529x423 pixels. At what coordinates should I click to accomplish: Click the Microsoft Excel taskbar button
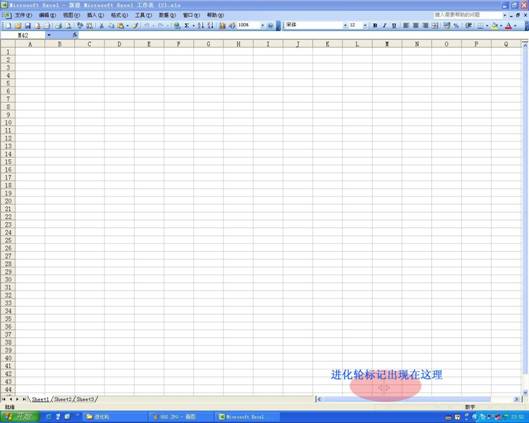tap(247, 417)
